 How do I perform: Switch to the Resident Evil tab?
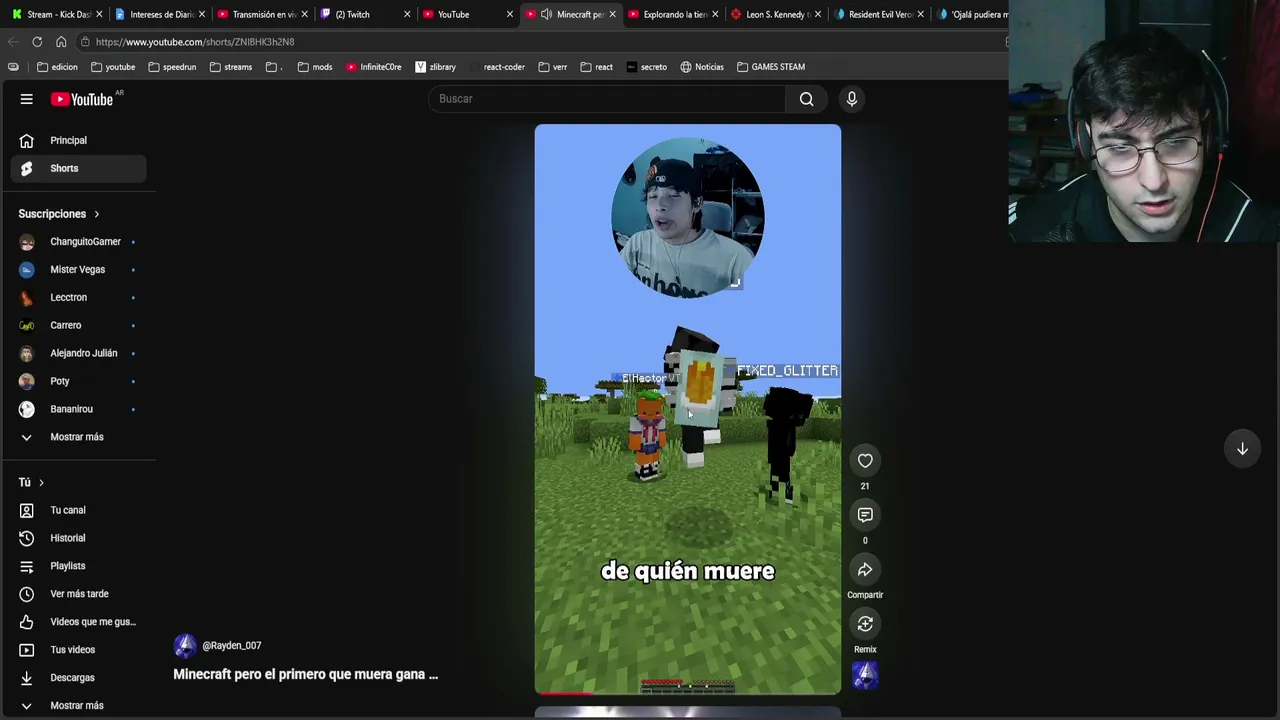(x=878, y=14)
